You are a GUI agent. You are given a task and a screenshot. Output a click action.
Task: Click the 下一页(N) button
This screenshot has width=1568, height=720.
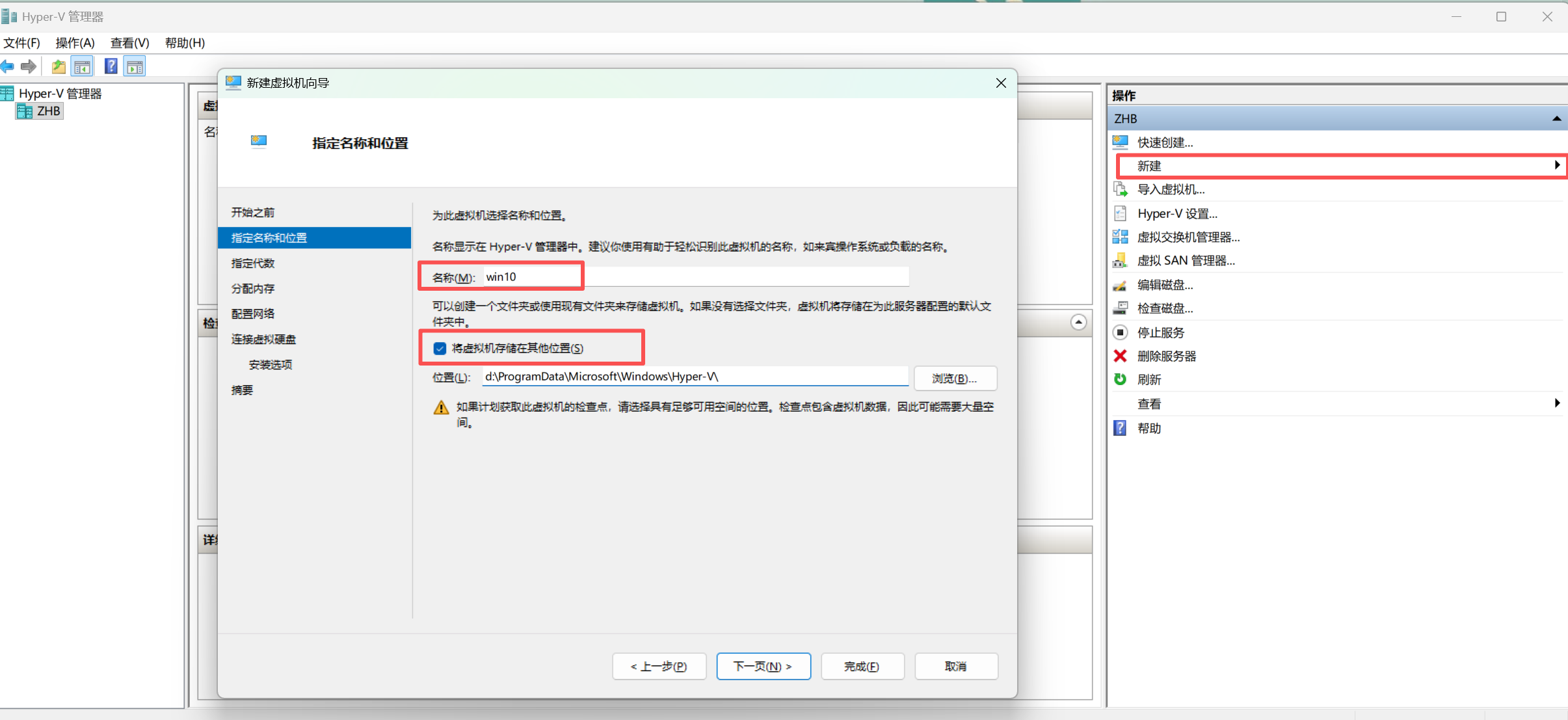[x=763, y=666]
